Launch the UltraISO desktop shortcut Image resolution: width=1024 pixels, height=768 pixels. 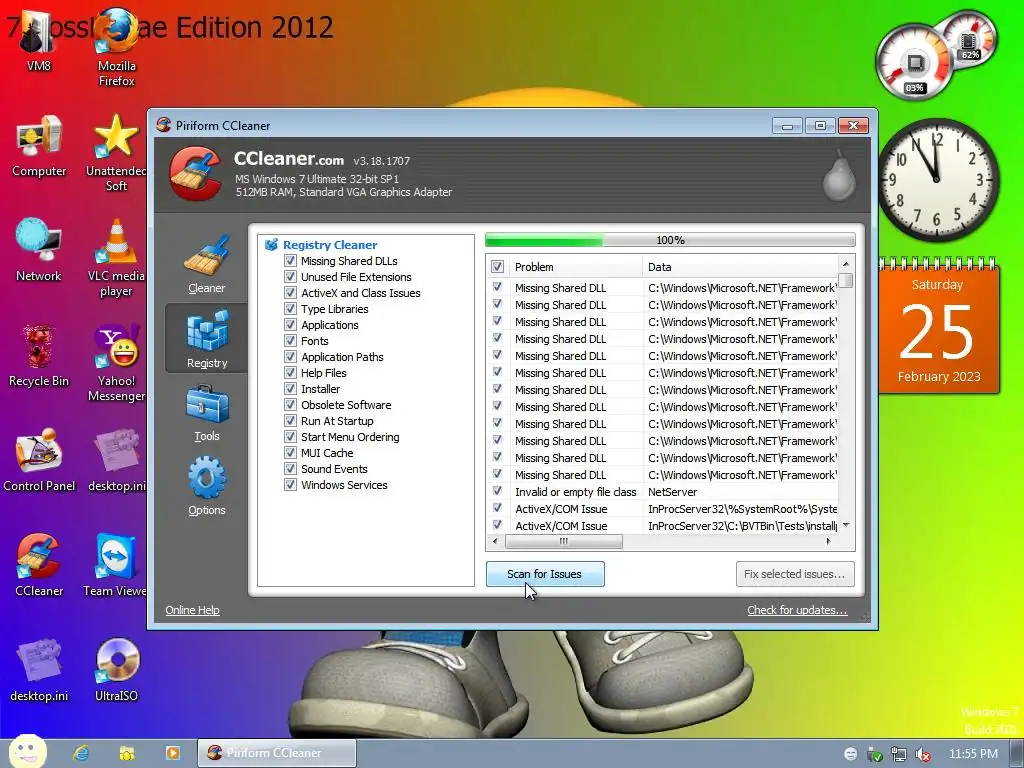116,670
